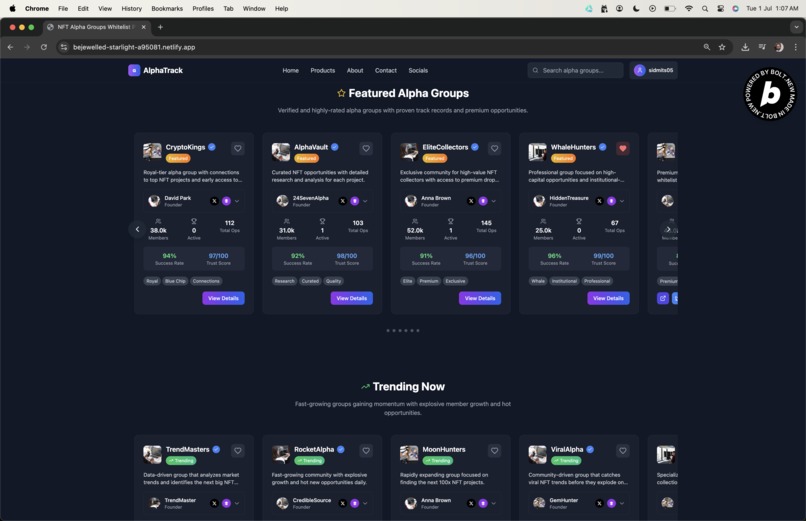The image size is (806, 521).
Task: Open the About nav link
Action: [355, 70]
